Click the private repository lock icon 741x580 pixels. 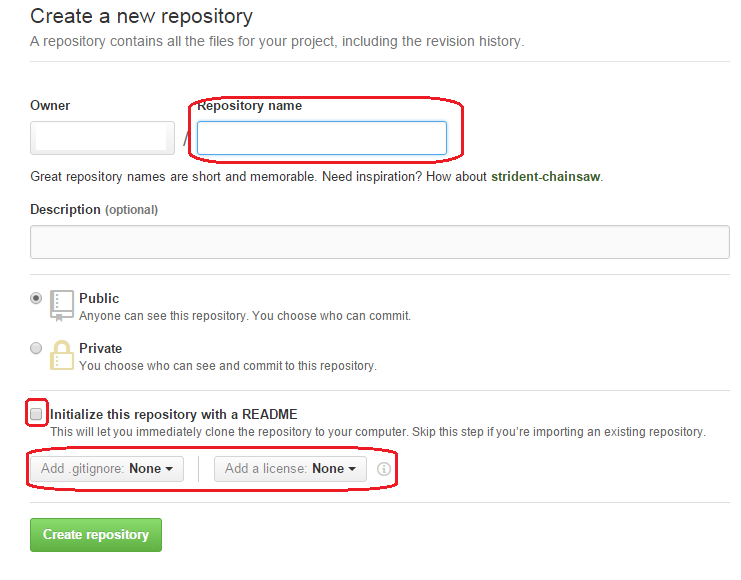[x=61, y=355]
